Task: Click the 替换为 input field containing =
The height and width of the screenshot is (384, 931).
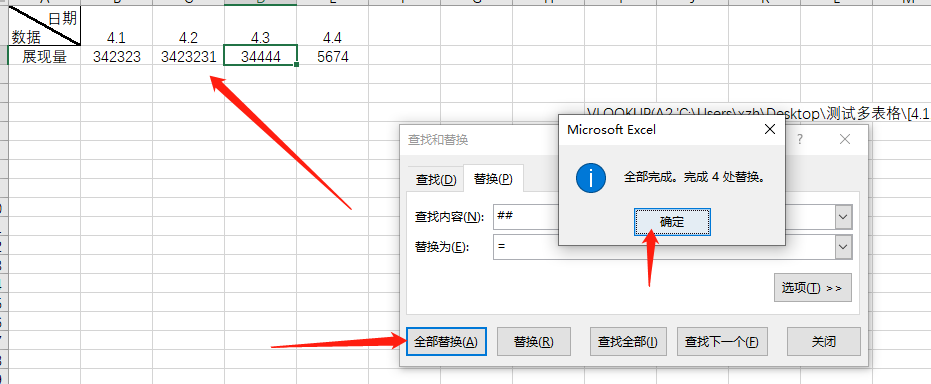Action: coord(664,247)
